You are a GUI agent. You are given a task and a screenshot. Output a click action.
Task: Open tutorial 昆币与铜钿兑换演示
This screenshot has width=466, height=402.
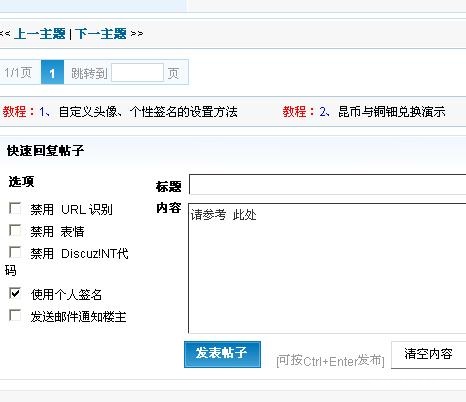[382, 112]
